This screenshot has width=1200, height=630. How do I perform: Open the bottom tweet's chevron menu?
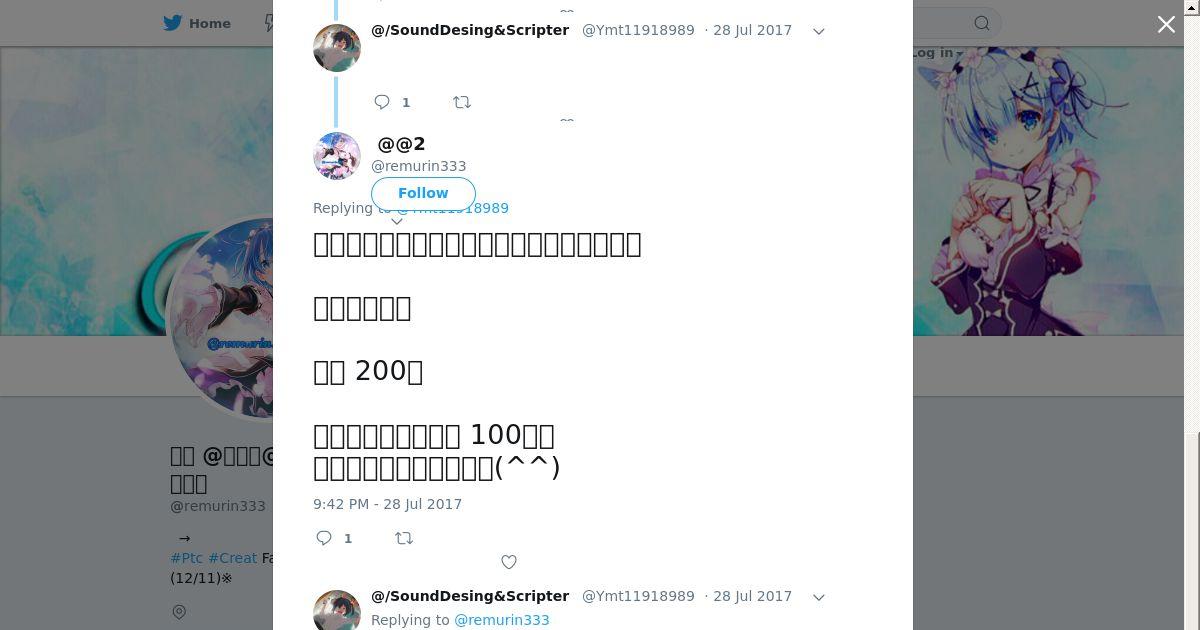coord(818,597)
